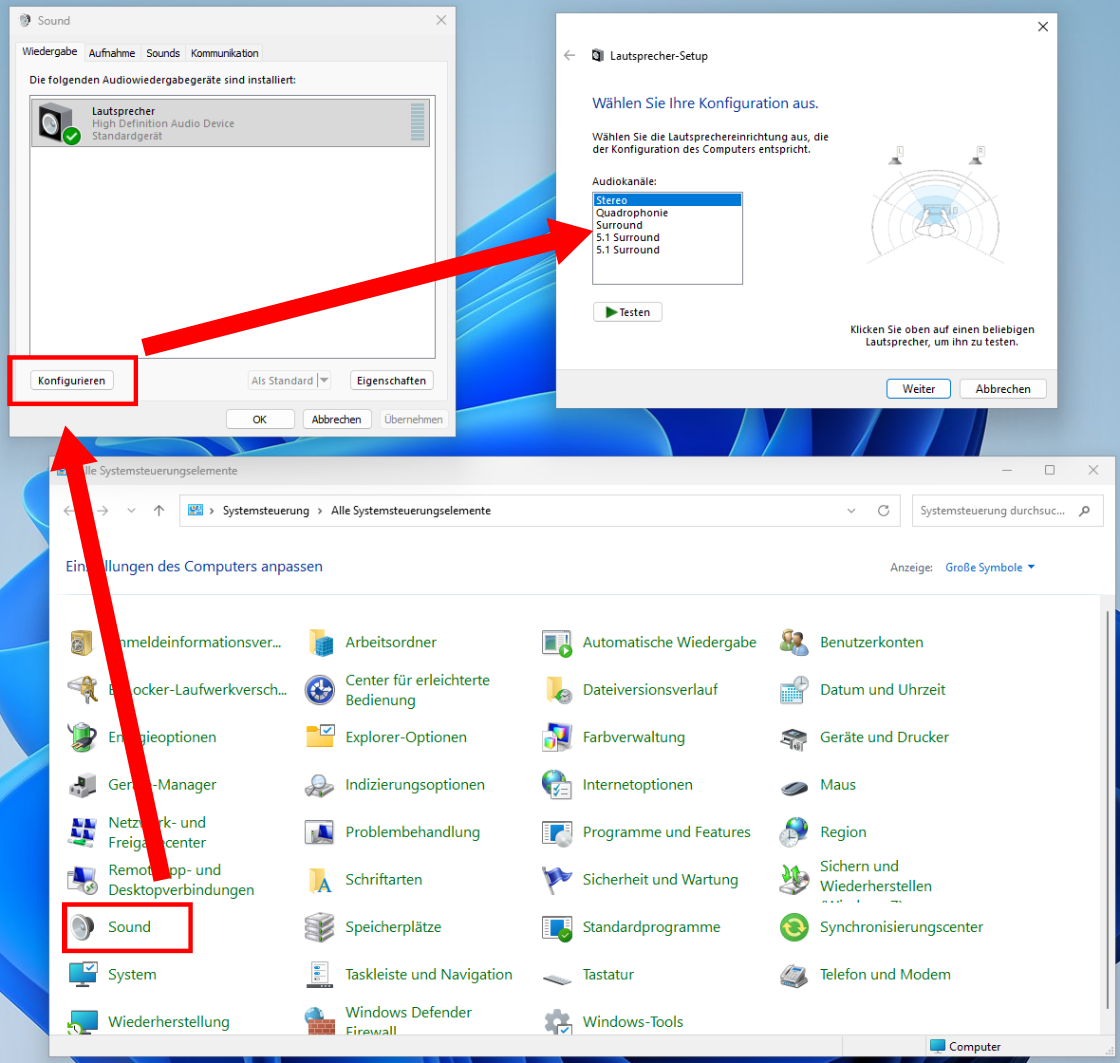Viewport: 1120px width, 1063px height.
Task: Click the Benutzerkonten users icon
Action: (793, 642)
